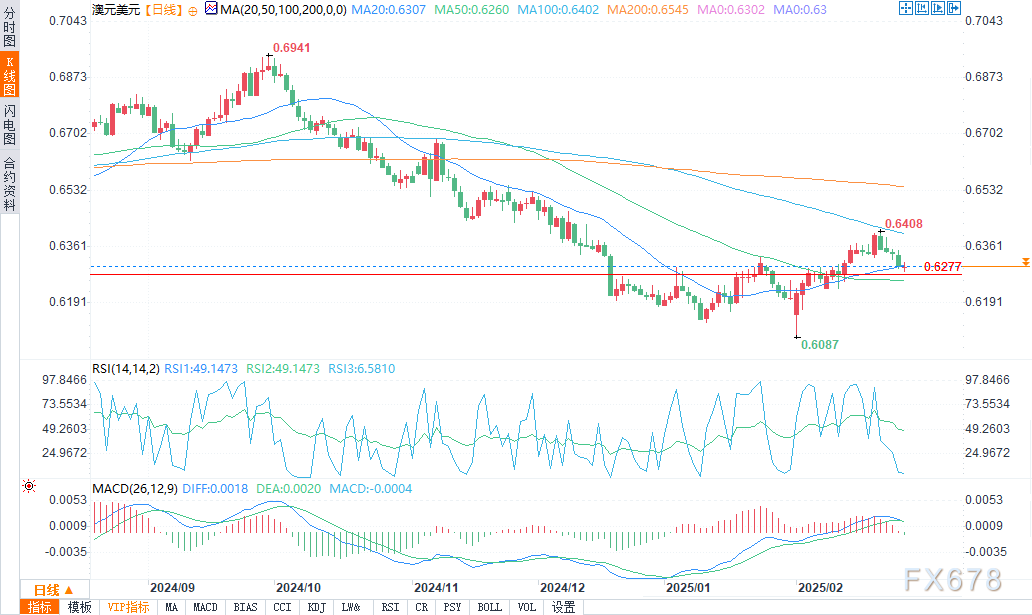Viewport: 1032px width, 615px height.
Task: Switch to the 闪电图 side tab
Action: (9, 124)
